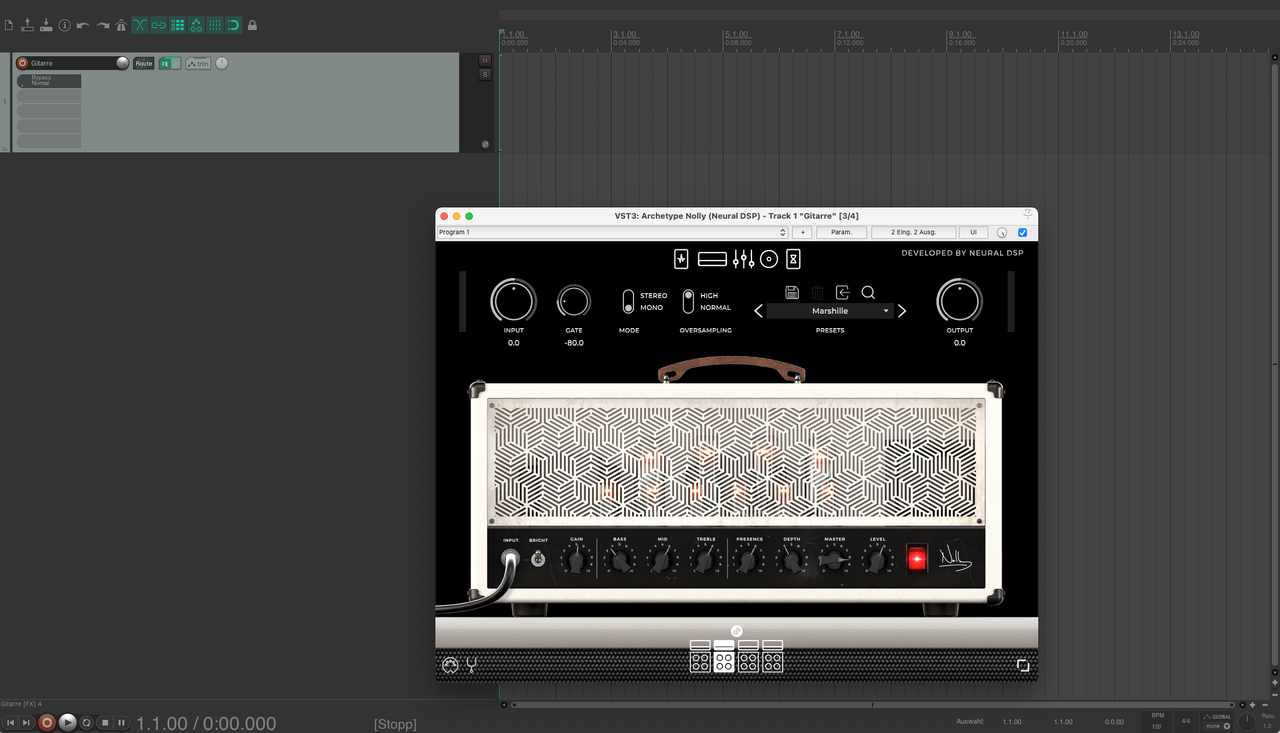The width and height of the screenshot is (1280, 733).
Task: Adjust the Gitarre track pan knob
Action: (x=221, y=63)
